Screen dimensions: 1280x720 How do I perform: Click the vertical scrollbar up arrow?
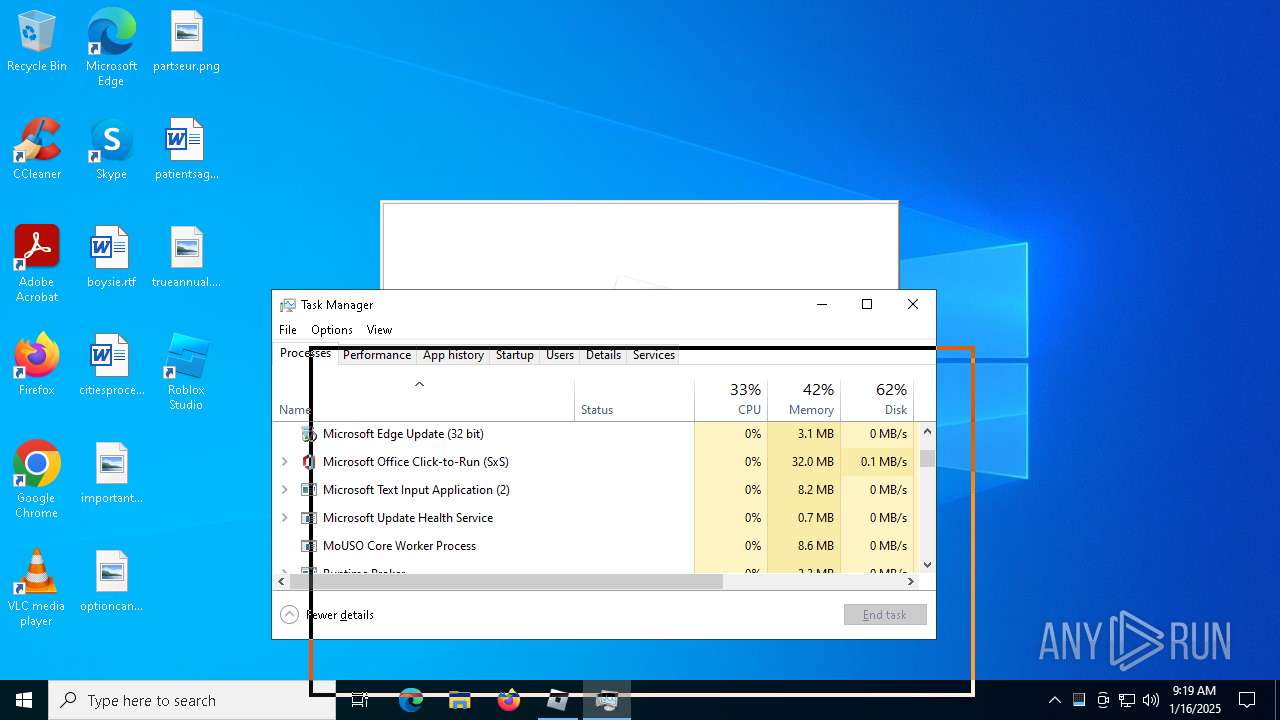(927, 431)
